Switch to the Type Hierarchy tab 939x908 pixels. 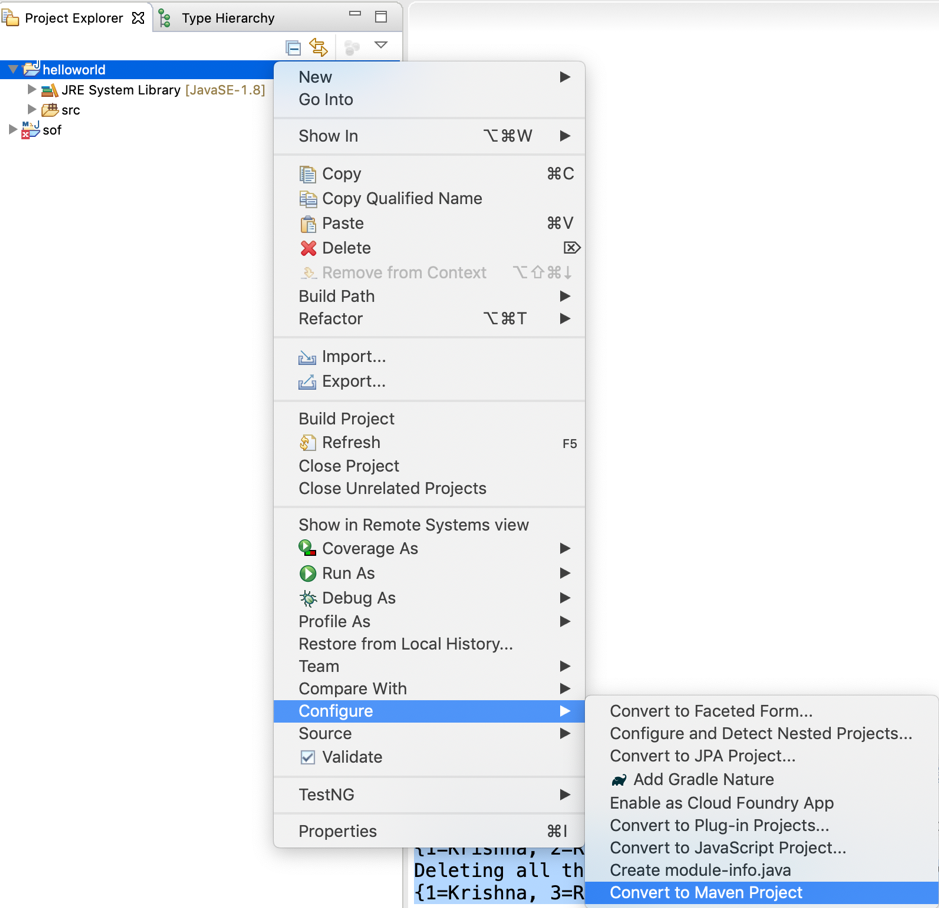point(230,17)
